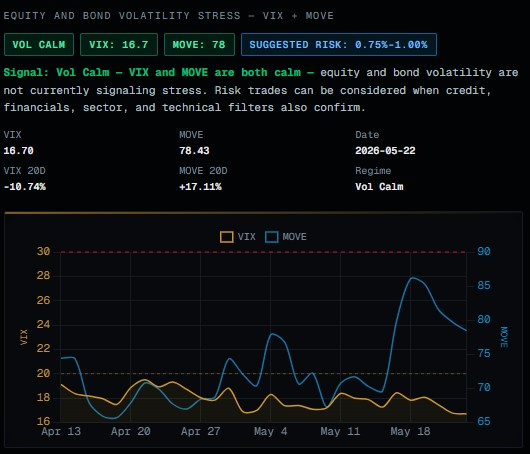Click the MOVE 20D value +17.11%
Viewport: 530px width, 454px height.
pyautogui.click(x=200, y=187)
